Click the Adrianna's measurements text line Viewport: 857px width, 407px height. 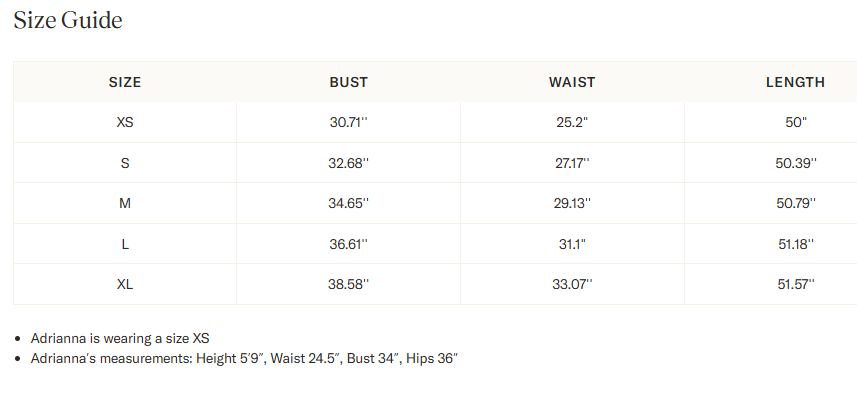(x=244, y=358)
